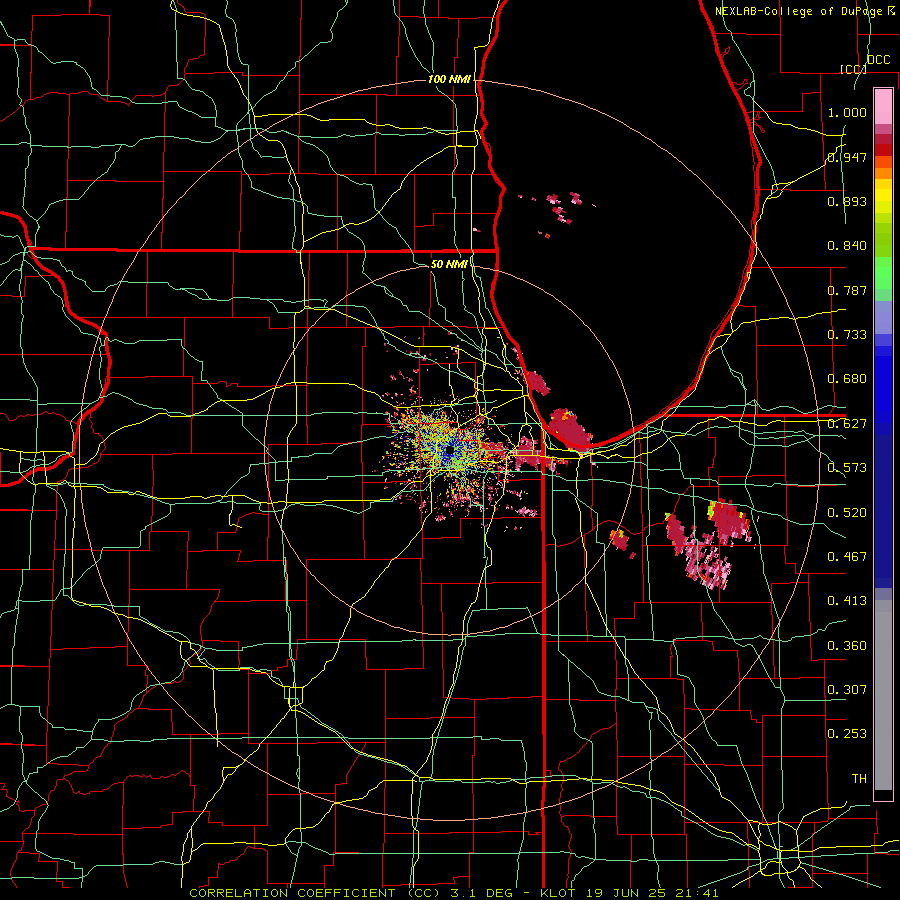The image size is (900, 900).
Task: Click the dark radar site dot at the clutter center
Action: [x=449, y=451]
